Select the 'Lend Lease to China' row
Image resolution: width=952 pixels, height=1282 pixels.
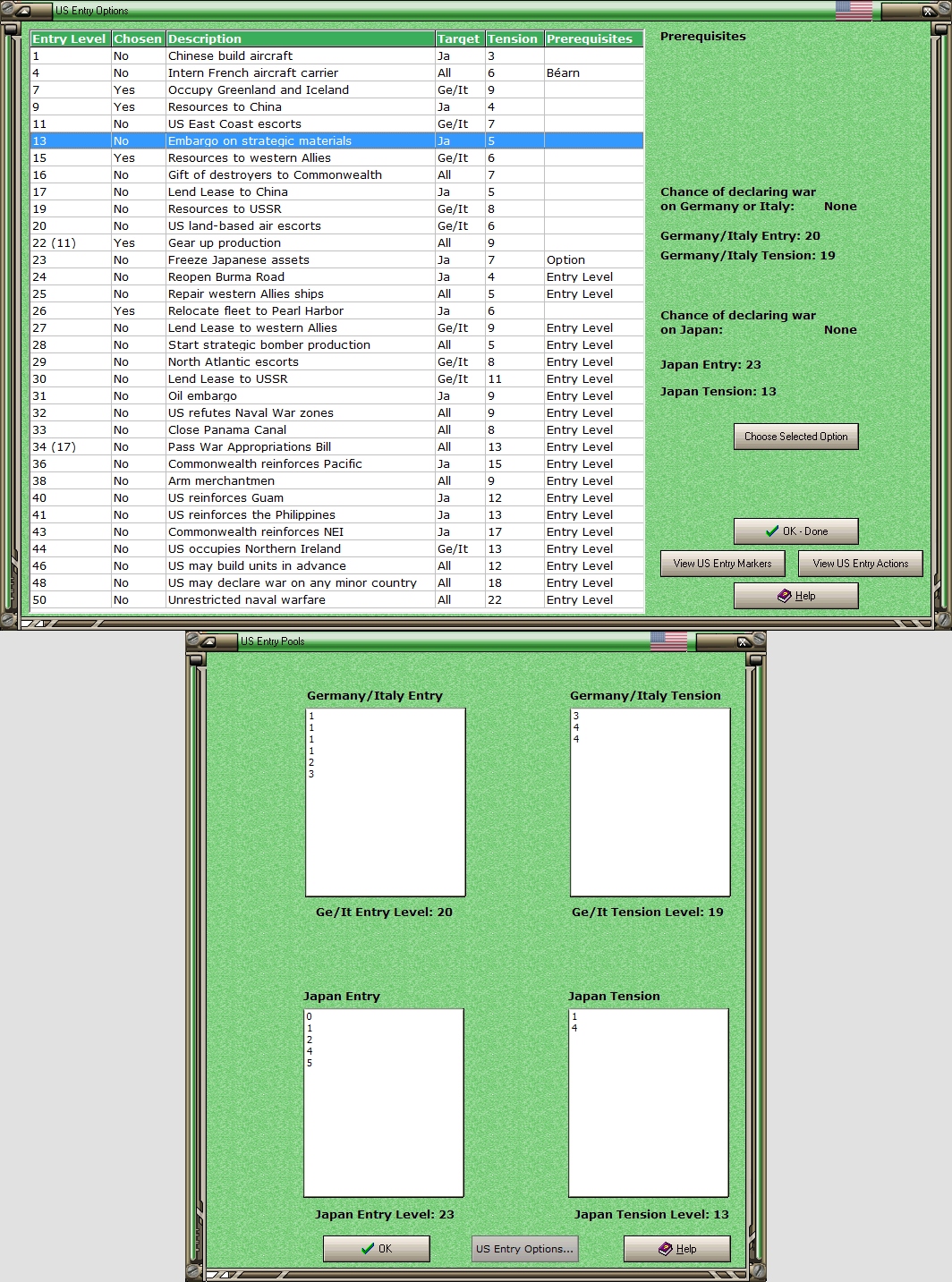point(336,191)
